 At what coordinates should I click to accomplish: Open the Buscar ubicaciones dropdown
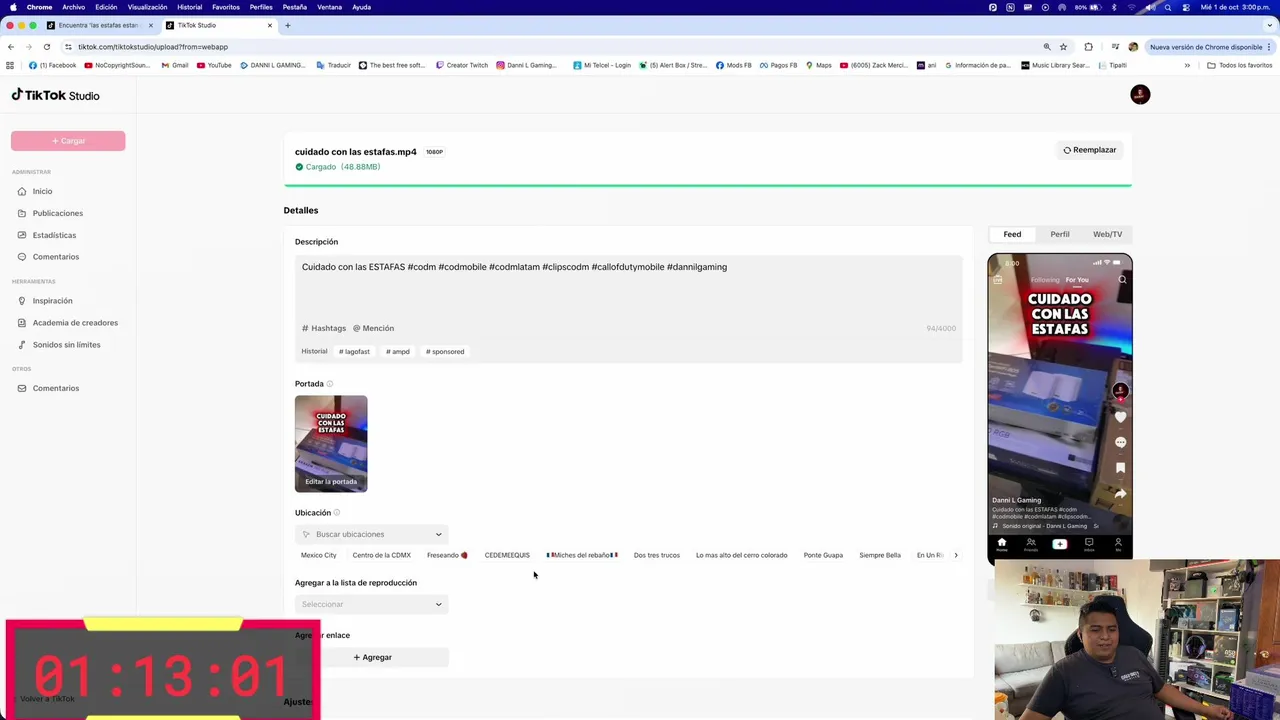tap(371, 534)
